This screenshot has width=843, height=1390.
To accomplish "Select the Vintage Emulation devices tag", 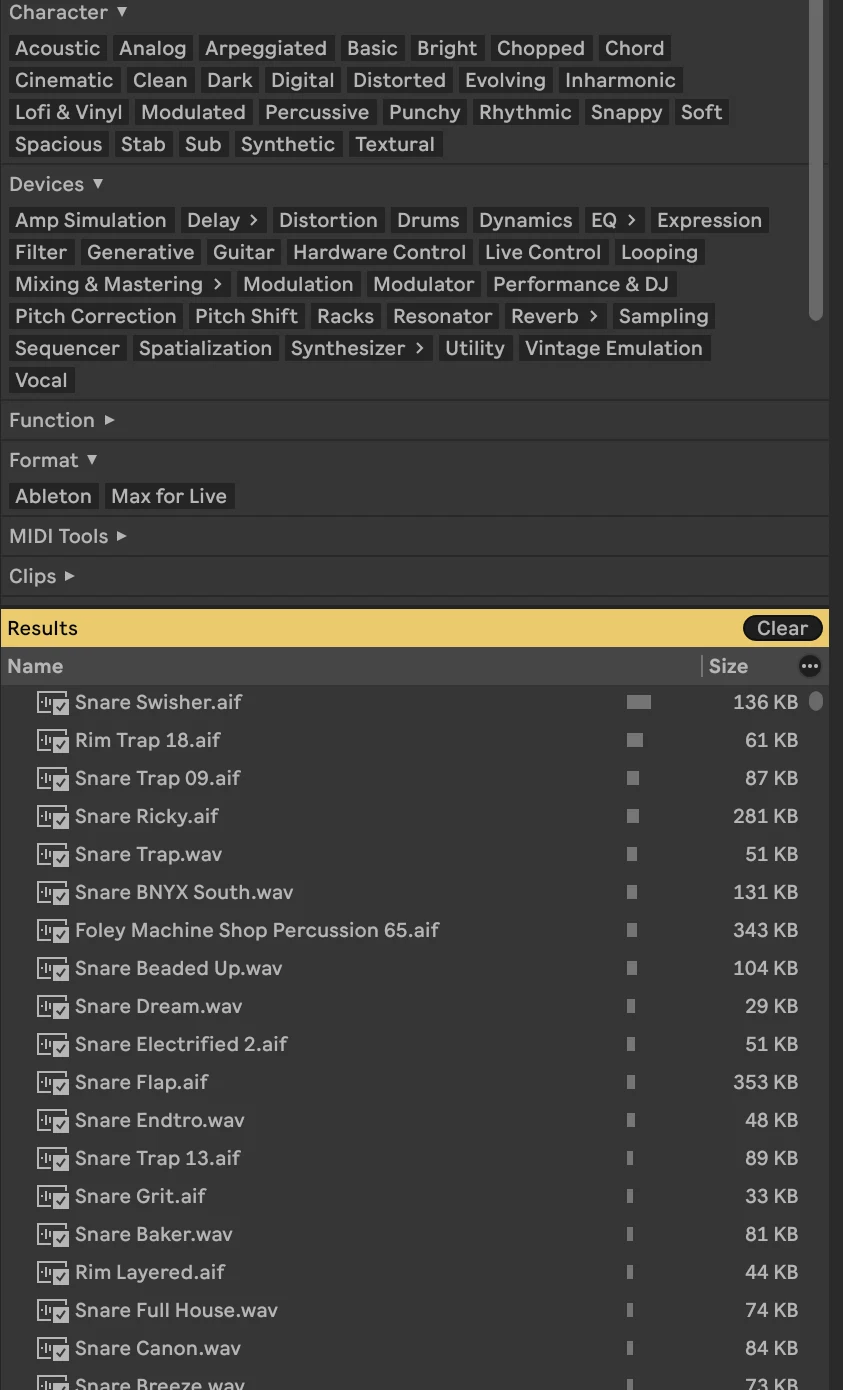I will (x=613, y=348).
